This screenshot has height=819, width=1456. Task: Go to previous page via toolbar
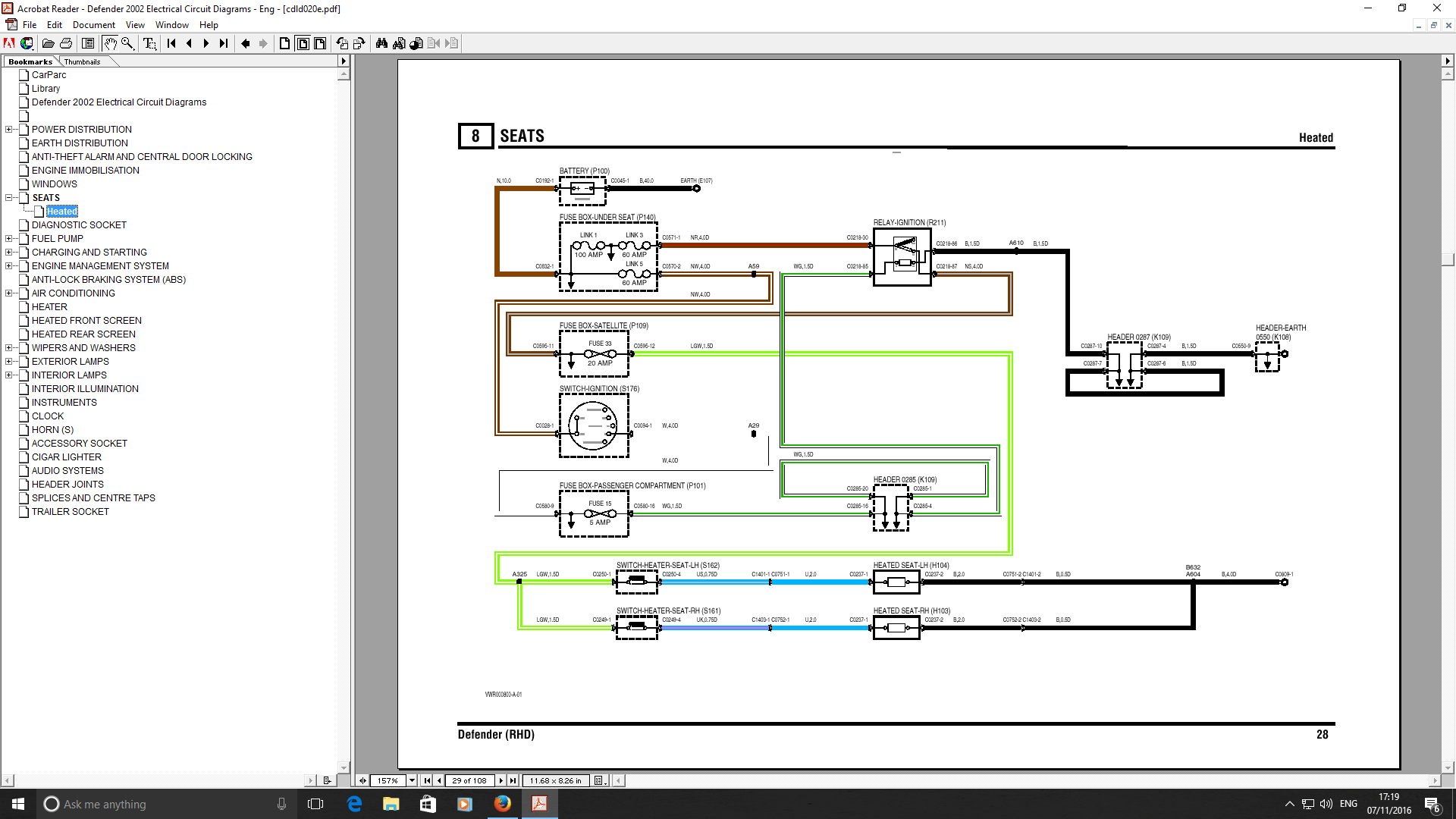tap(189, 43)
